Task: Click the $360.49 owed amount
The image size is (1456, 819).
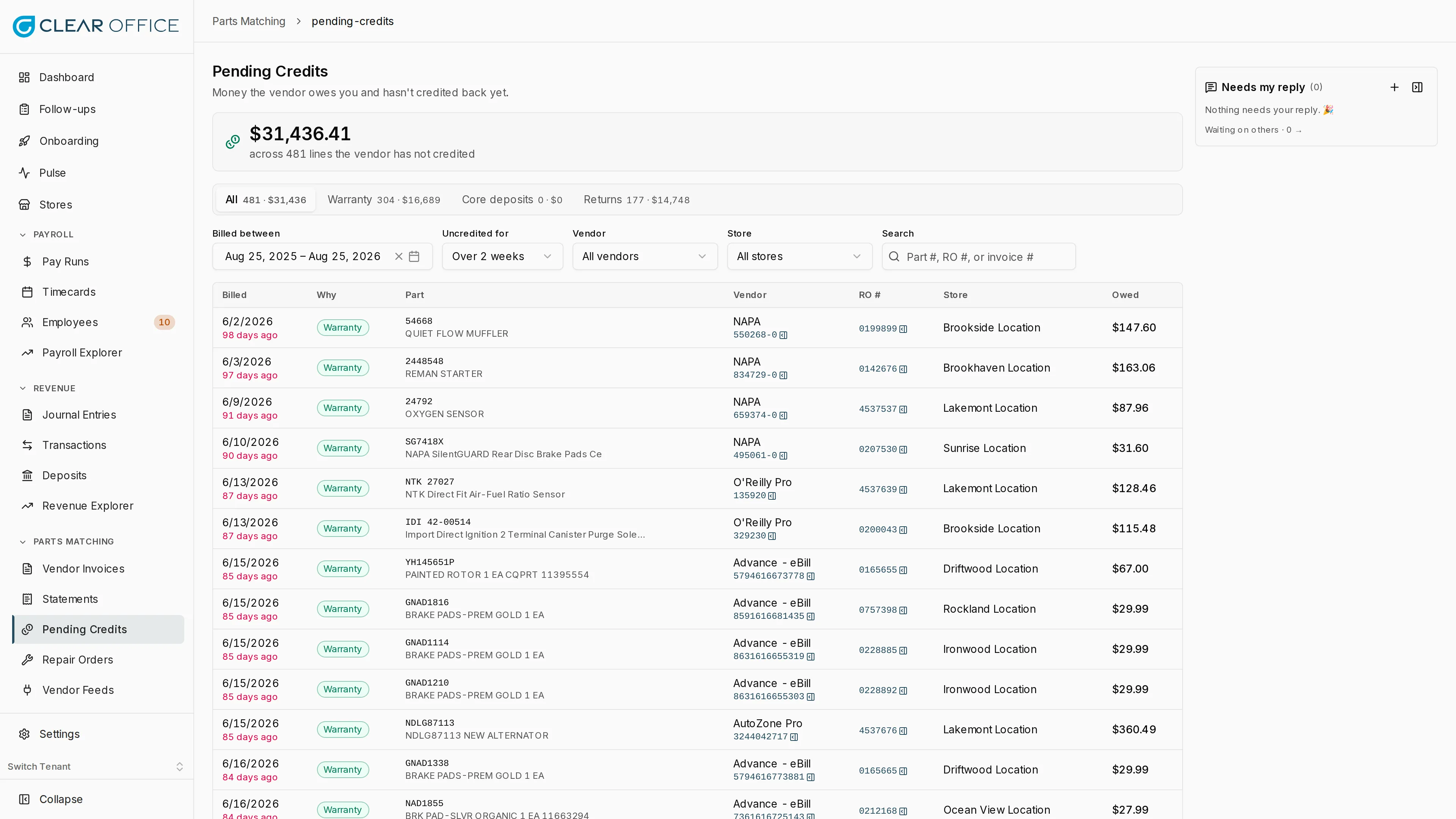Action: click(x=1134, y=730)
